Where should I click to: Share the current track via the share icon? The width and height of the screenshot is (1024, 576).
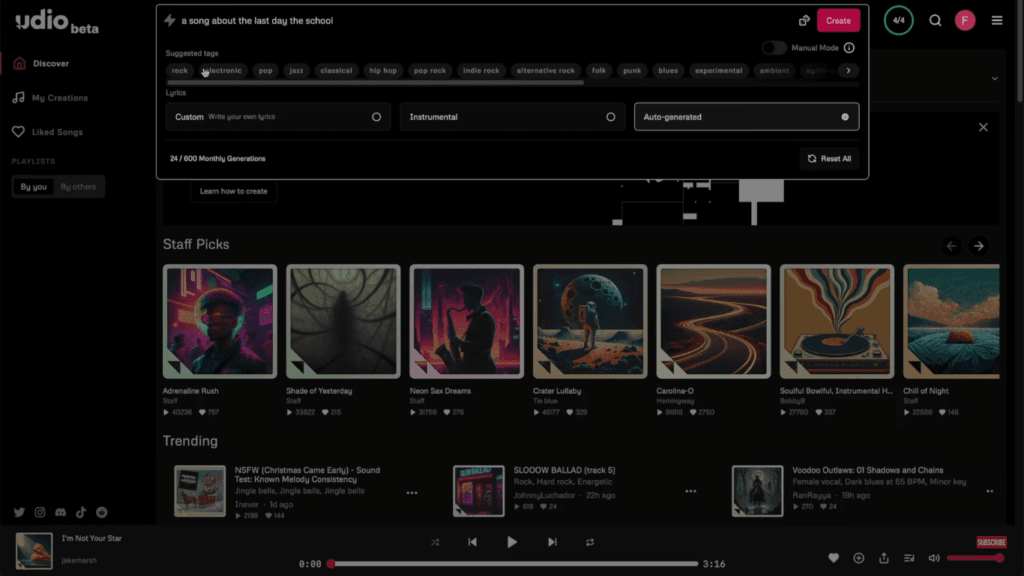pyautogui.click(x=884, y=558)
